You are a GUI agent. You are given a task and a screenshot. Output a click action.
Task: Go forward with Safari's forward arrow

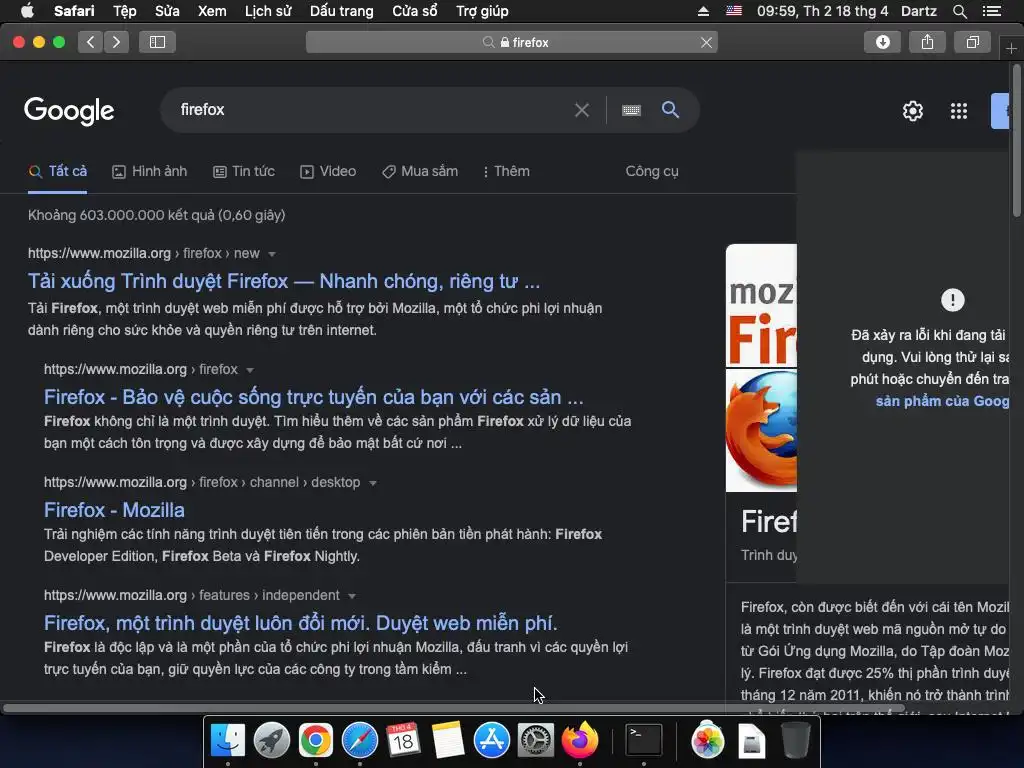click(116, 42)
